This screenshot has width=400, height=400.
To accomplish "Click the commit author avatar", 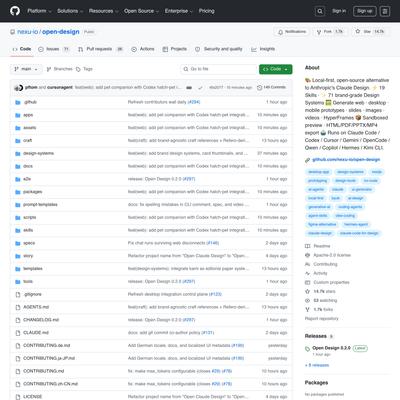I will 18,88.
